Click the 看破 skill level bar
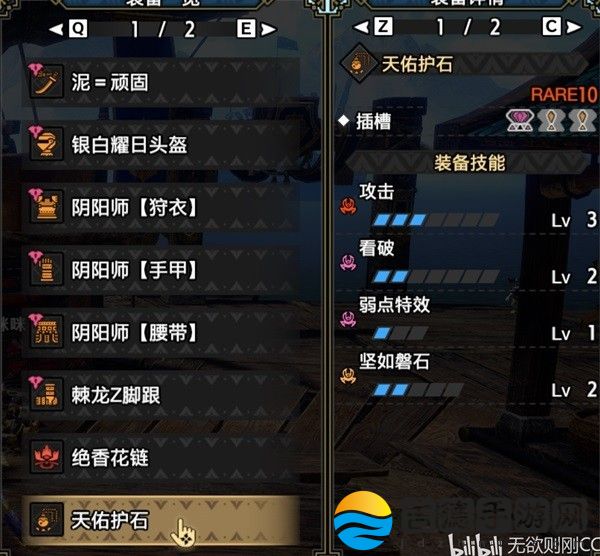This screenshot has height=556, width=600. tap(435, 276)
